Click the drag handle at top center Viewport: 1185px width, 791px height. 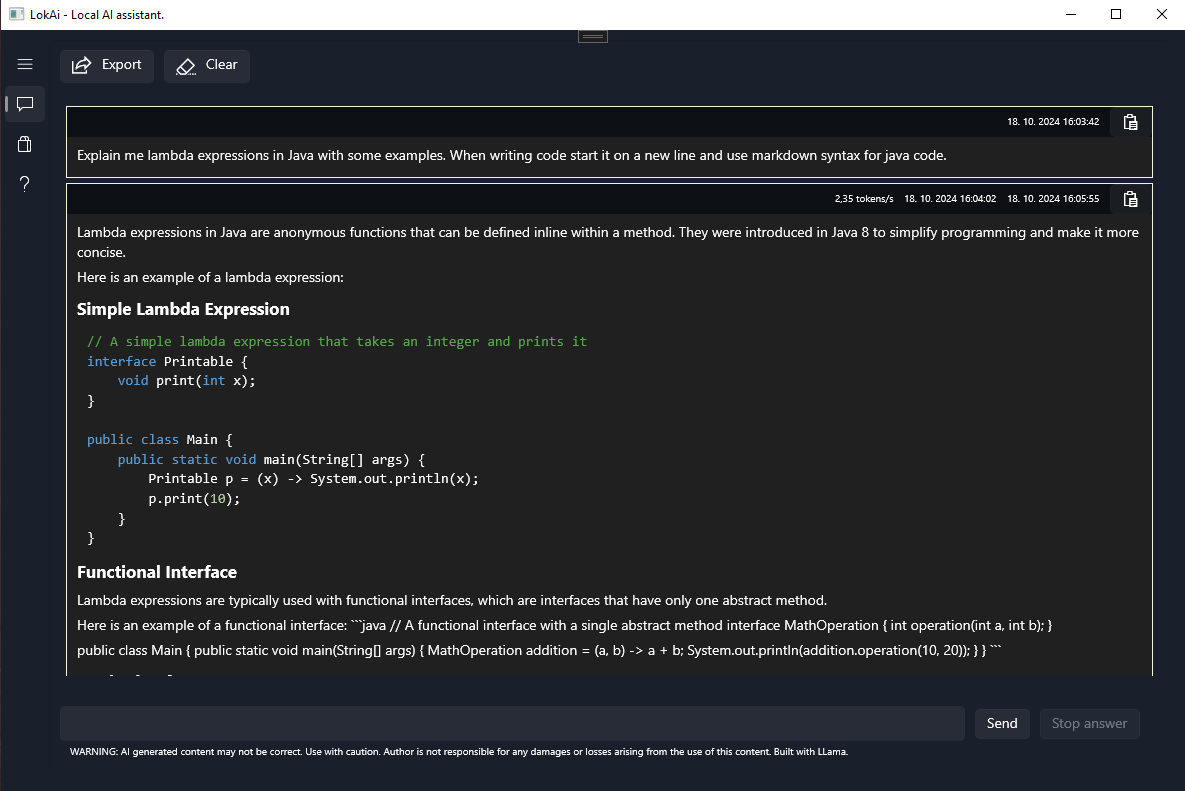592,36
